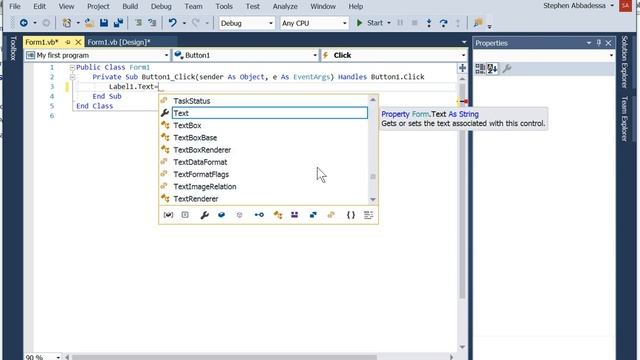The width and height of the screenshot is (640, 360).
Task: Expand the dropdown arrow beside Start
Action: (x=389, y=23)
